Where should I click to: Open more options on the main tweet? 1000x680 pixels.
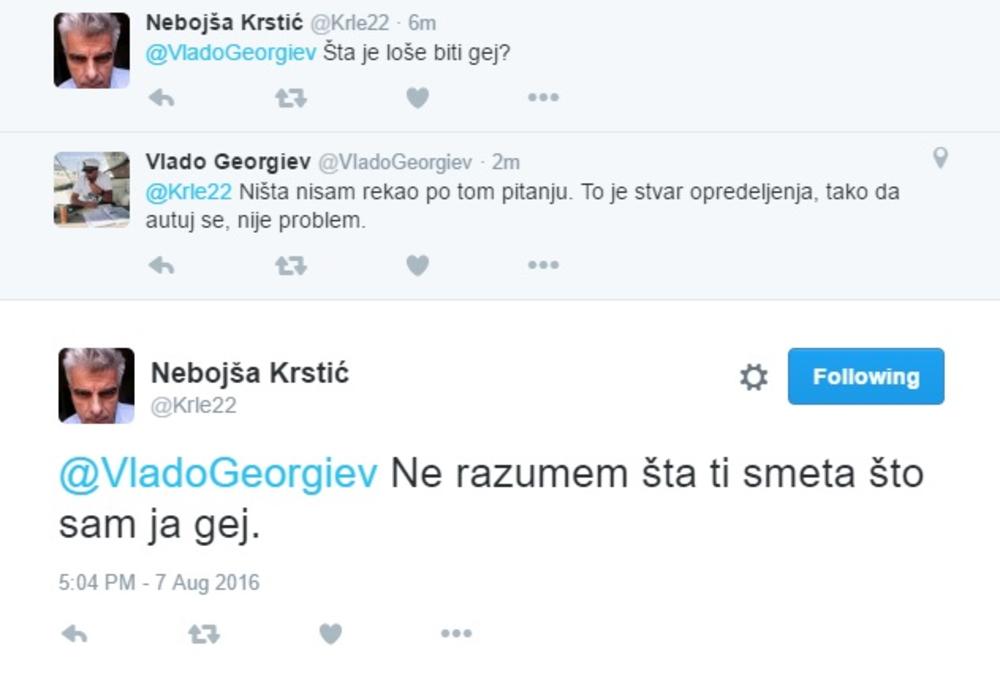[456, 634]
